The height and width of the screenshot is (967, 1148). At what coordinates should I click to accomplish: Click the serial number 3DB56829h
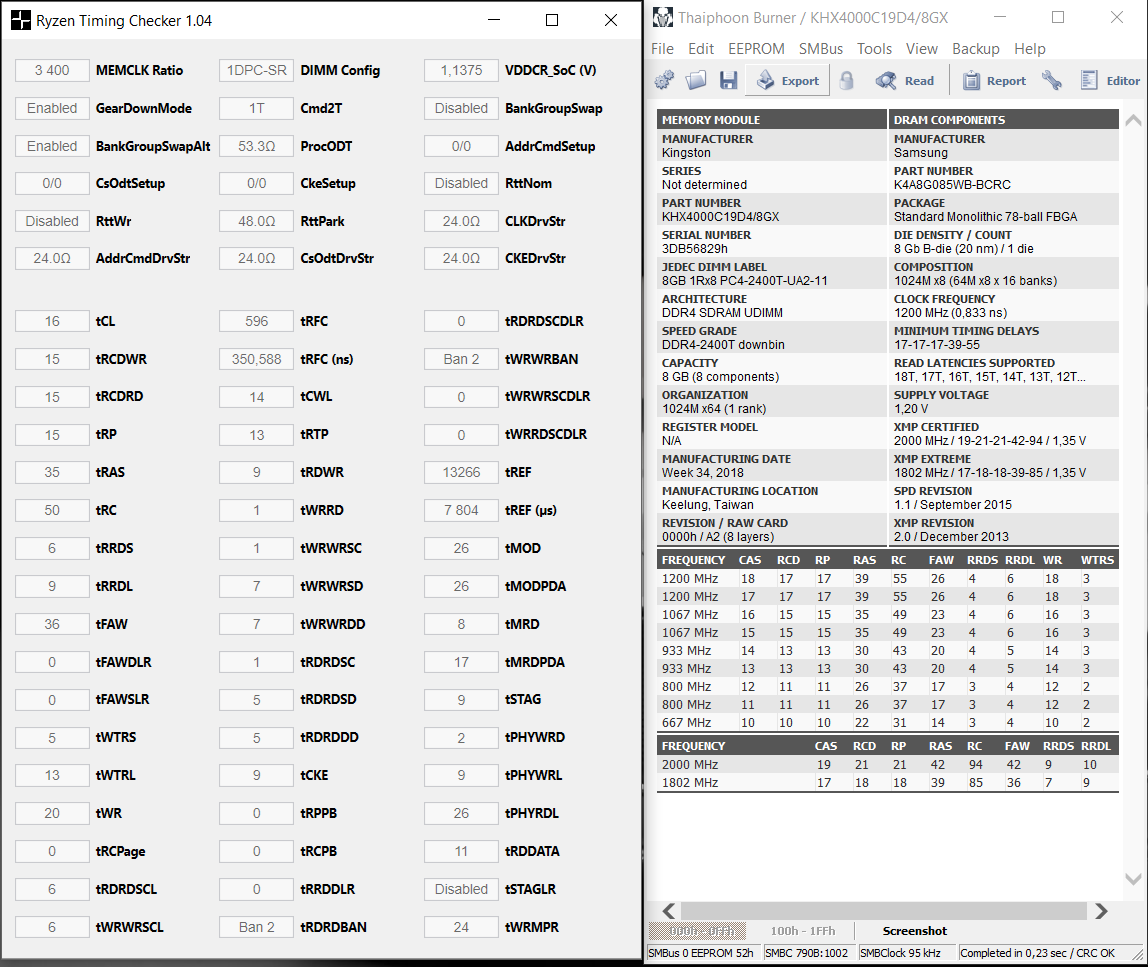tap(695, 249)
